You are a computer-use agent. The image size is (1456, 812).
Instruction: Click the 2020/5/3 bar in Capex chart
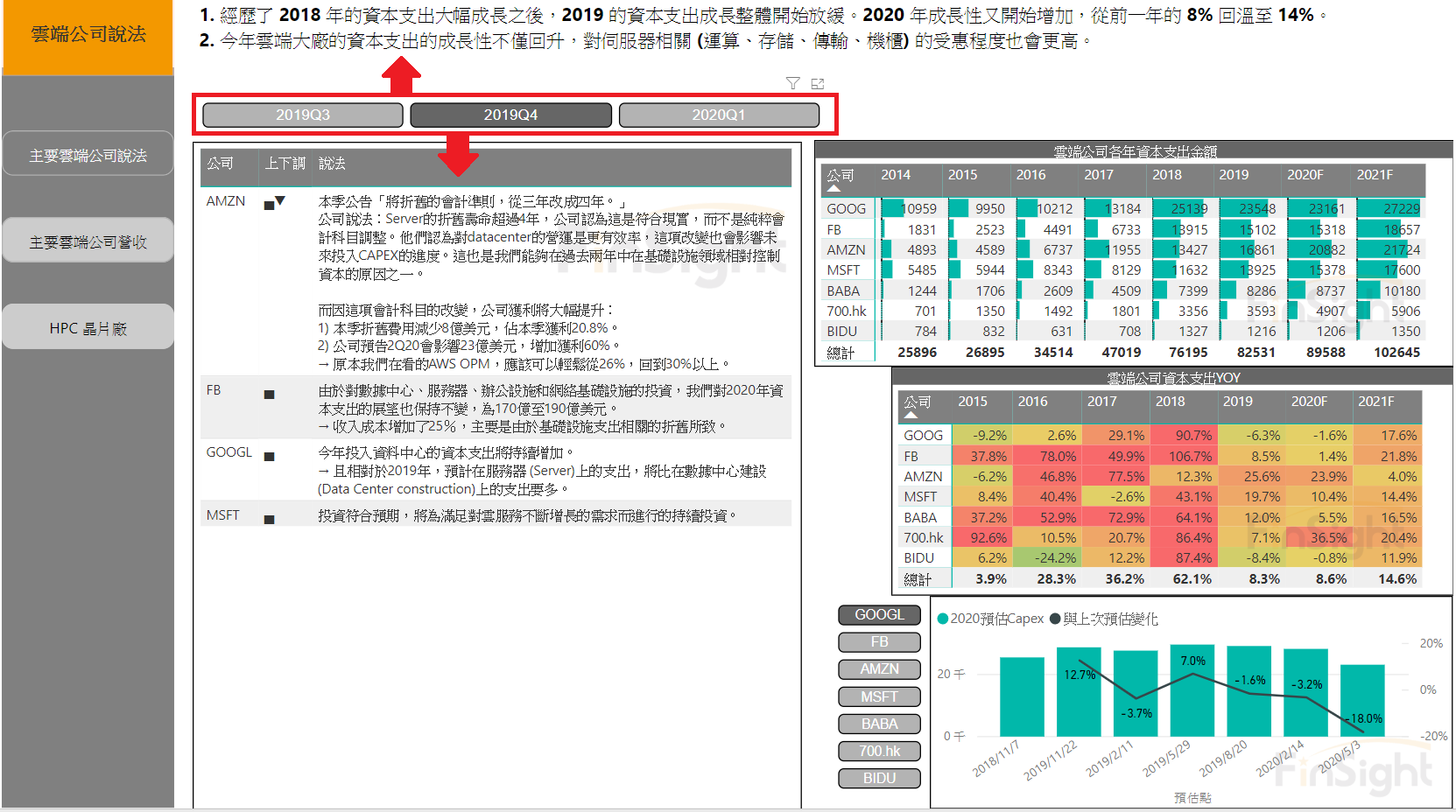(x=1362, y=700)
